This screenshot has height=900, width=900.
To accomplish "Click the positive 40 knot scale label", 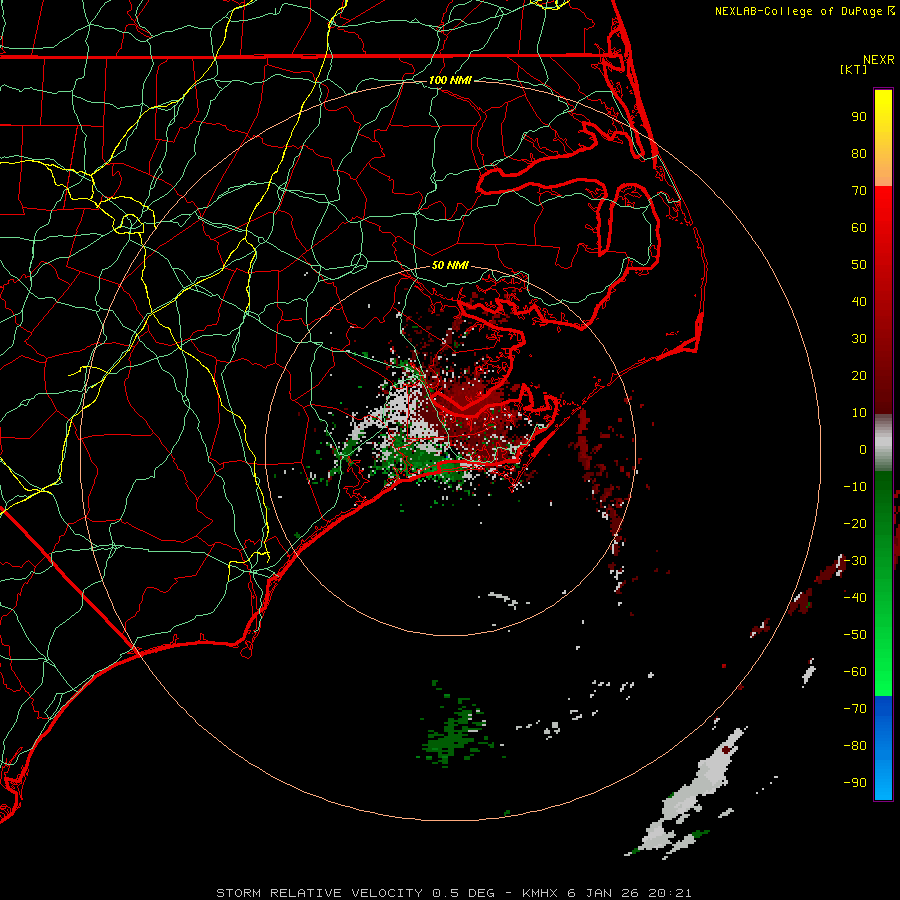I will (x=859, y=301).
